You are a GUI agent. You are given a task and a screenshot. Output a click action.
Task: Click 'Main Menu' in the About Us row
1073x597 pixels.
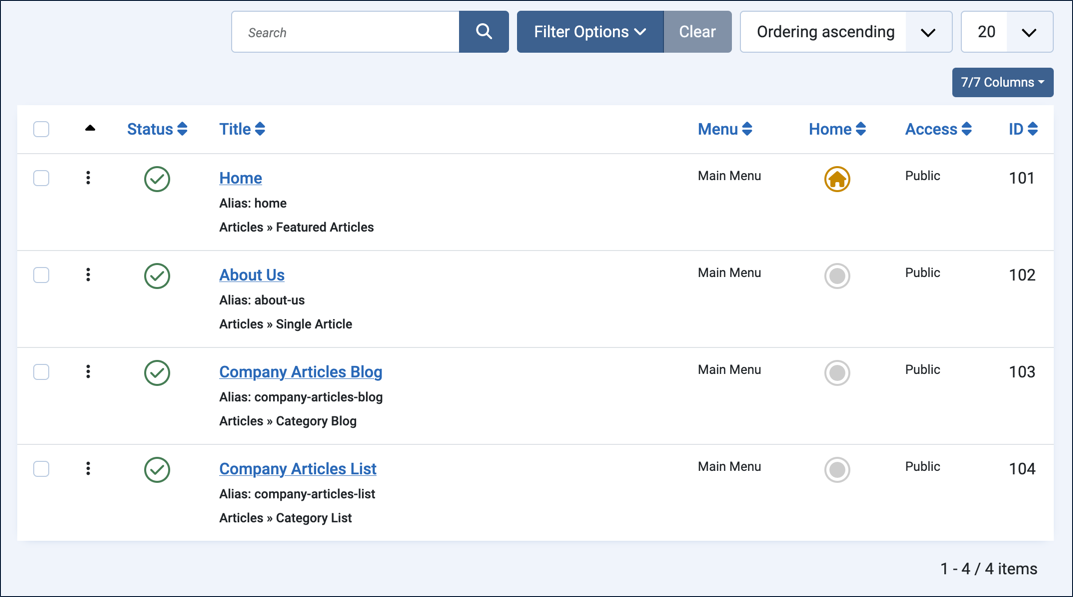pos(729,272)
